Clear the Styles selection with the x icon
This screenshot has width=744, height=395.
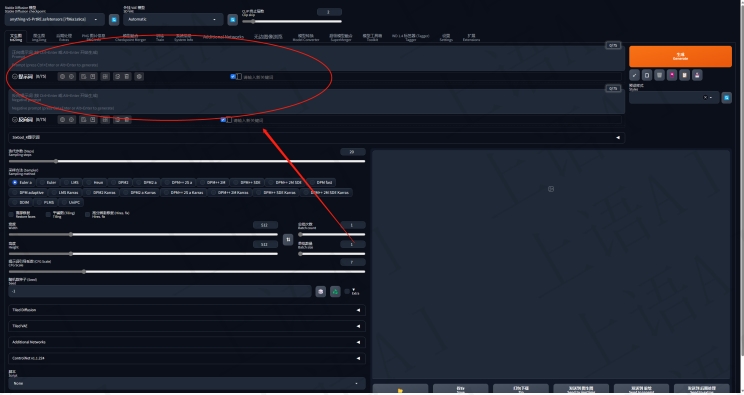click(x=705, y=97)
